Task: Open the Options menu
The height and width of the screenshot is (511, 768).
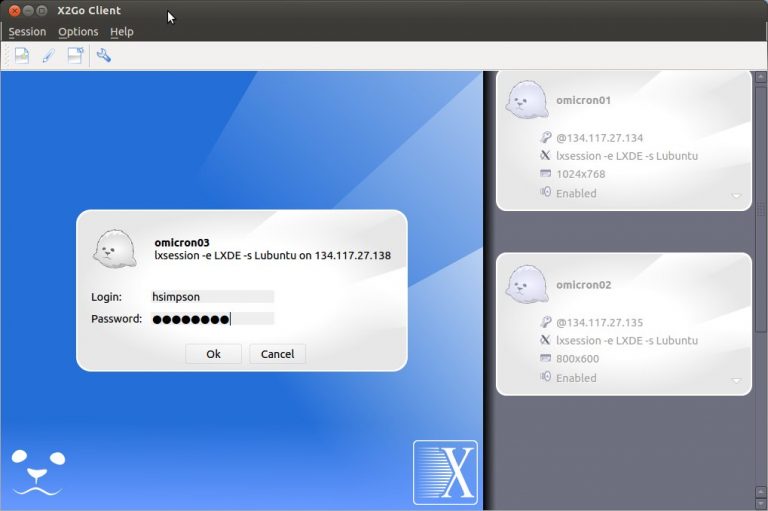Action: tap(78, 32)
